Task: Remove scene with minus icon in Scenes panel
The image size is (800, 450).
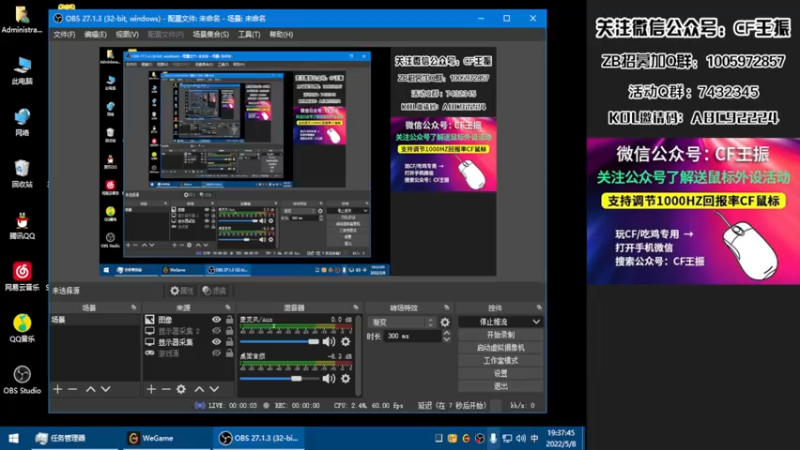Action: point(72,389)
